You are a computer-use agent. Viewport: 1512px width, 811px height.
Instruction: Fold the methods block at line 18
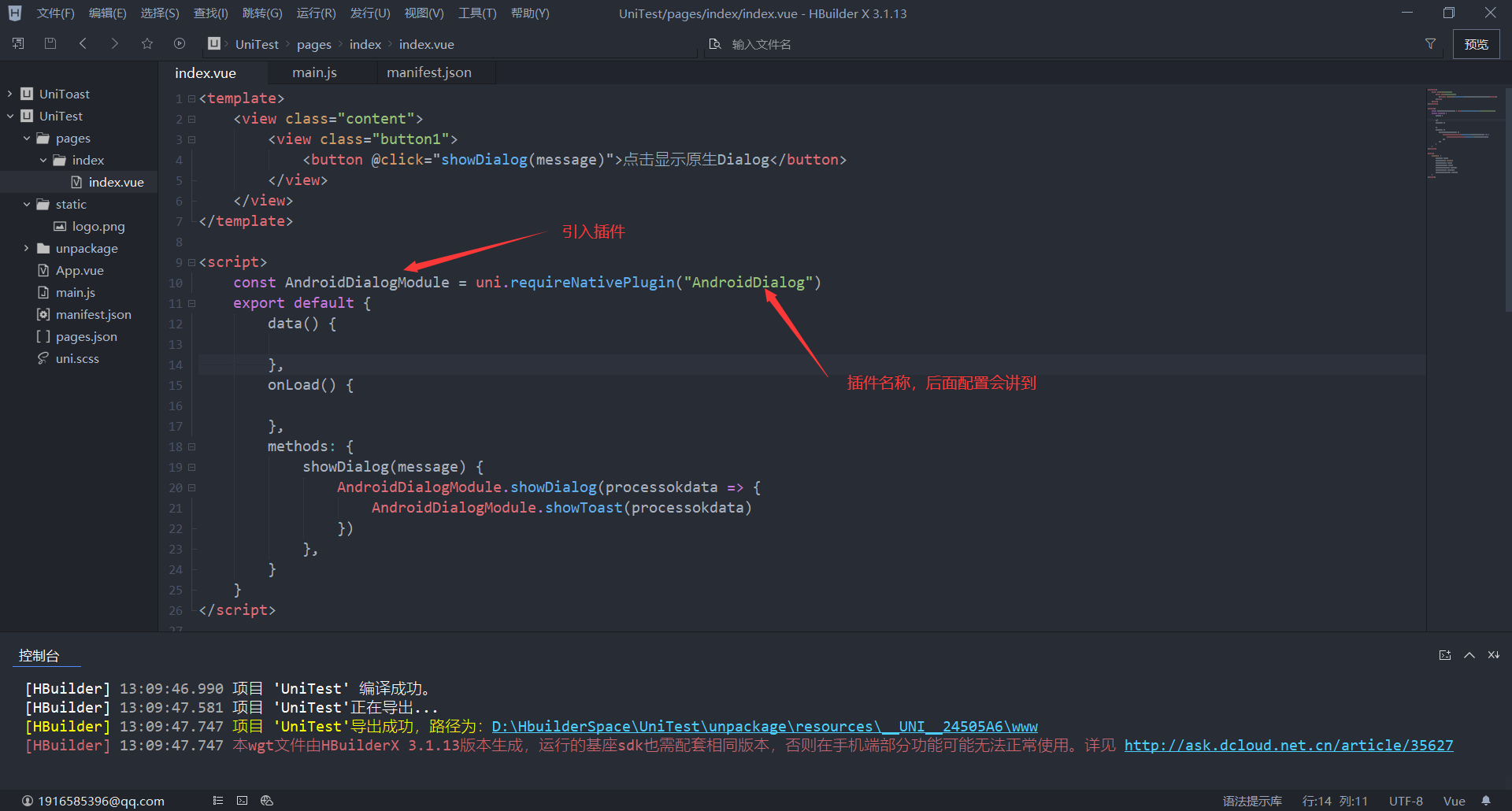[191, 446]
